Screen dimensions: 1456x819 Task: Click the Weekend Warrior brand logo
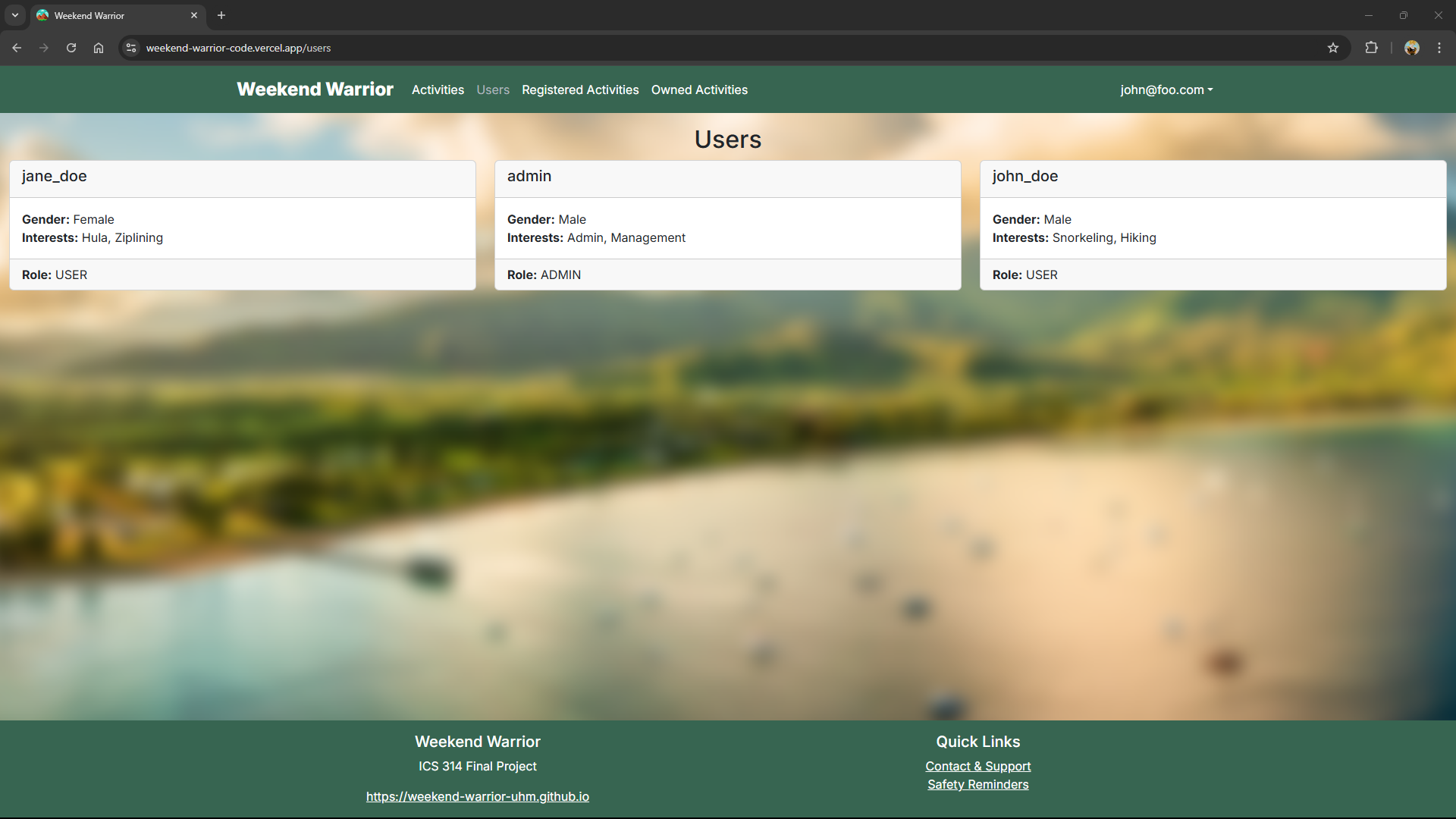pos(315,89)
